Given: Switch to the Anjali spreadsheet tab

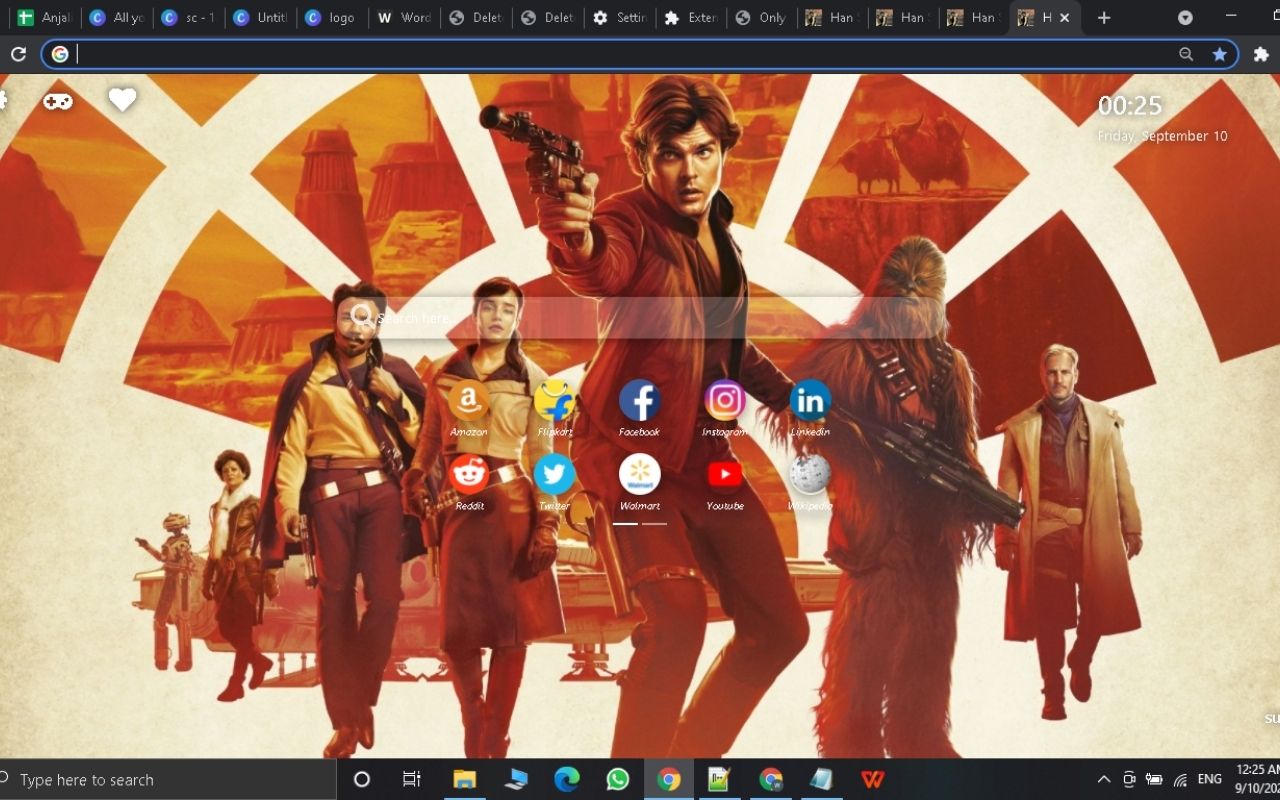Looking at the screenshot, I should (x=45, y=18).
